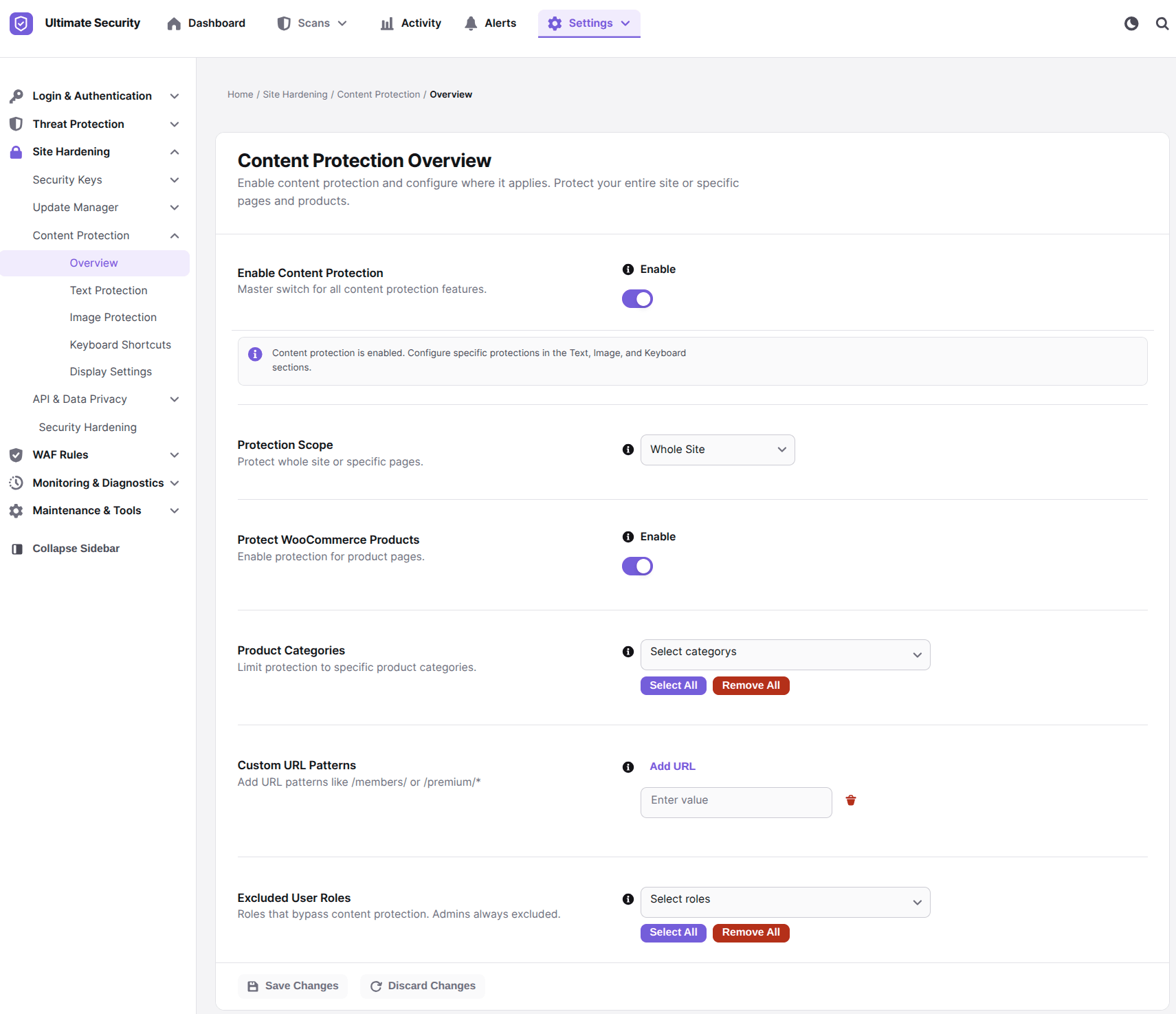This screenshot has height=1014, width=1176.
Task: Click the Login & Authentication key icon
Action: tap(16, 96)
